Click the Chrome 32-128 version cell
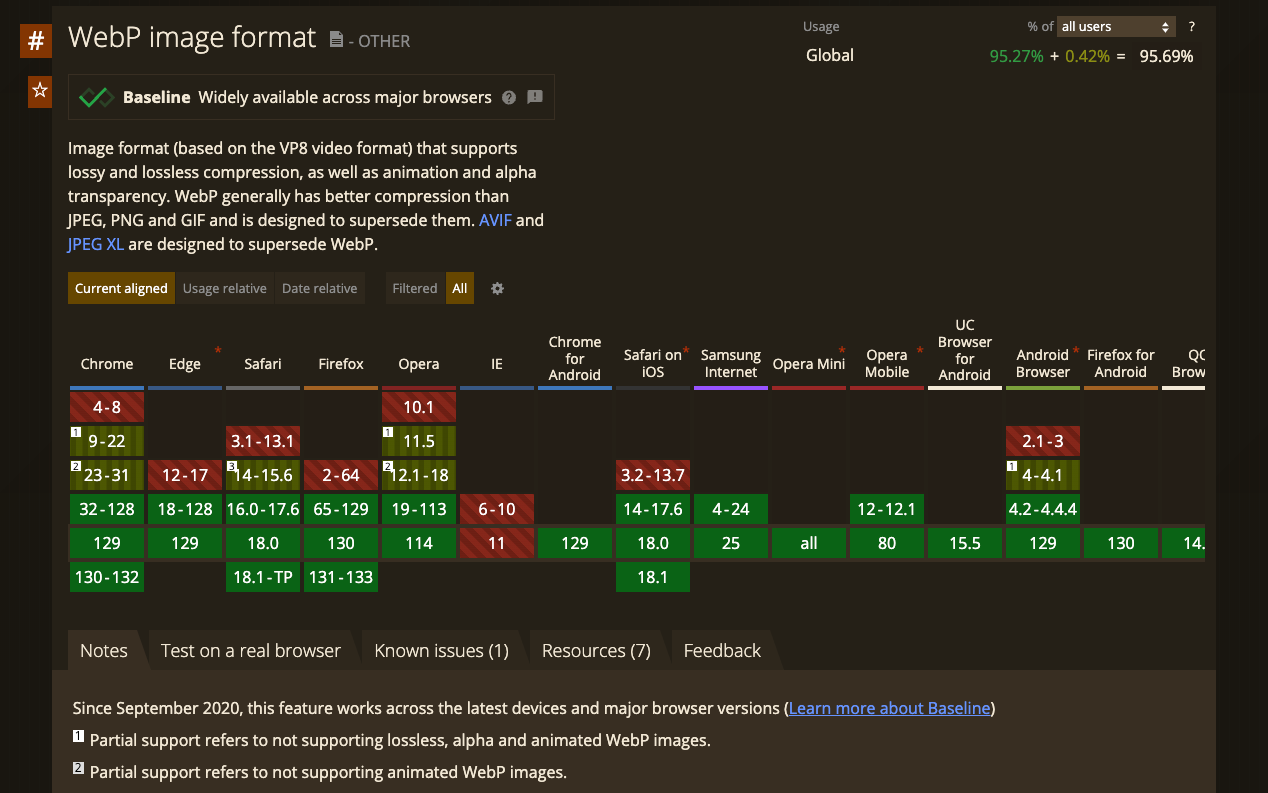1268x793 pixels. (x=107, y=509)
